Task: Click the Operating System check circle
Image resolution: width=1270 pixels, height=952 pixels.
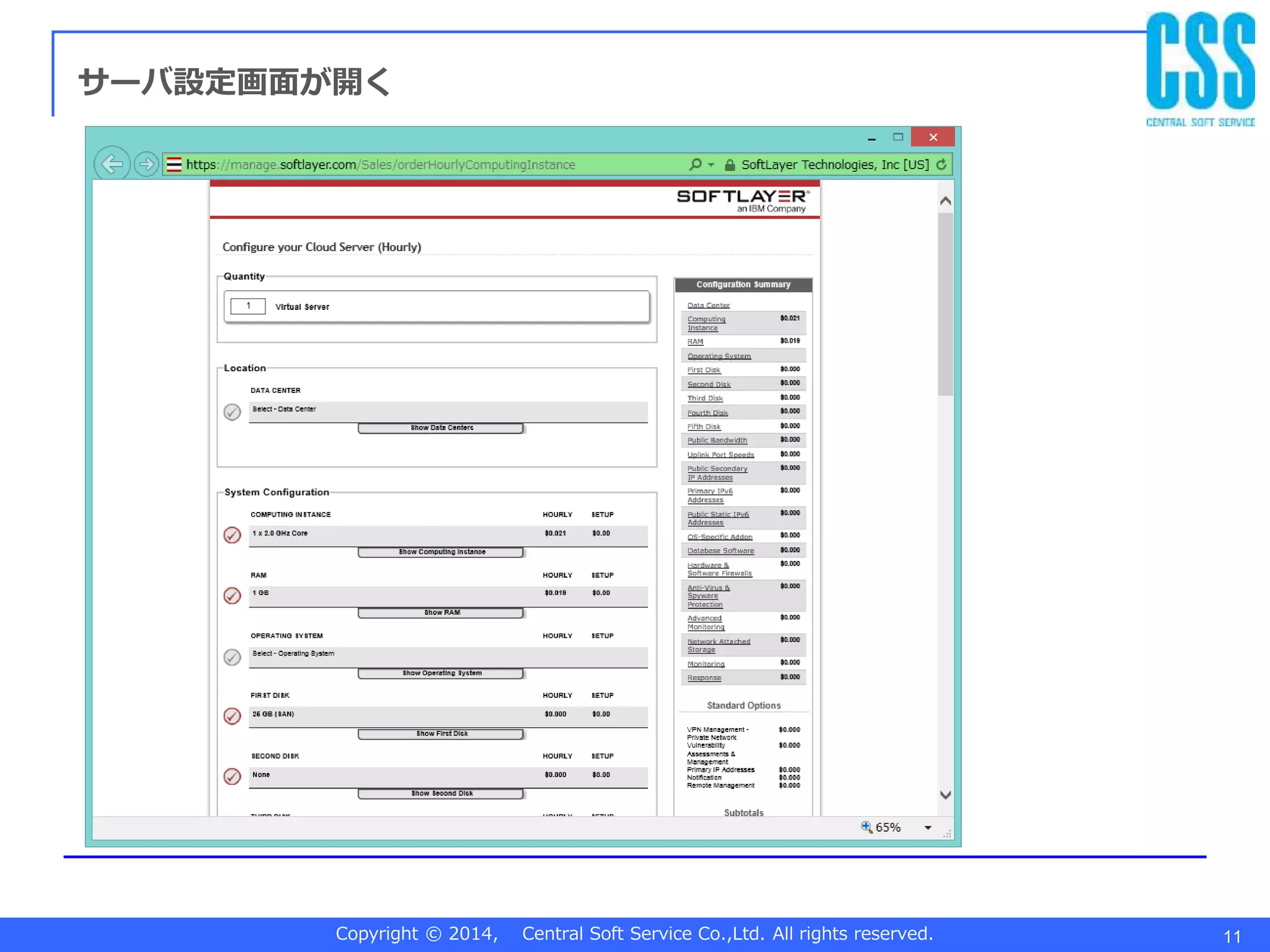Action: click(x=232, y=657)
